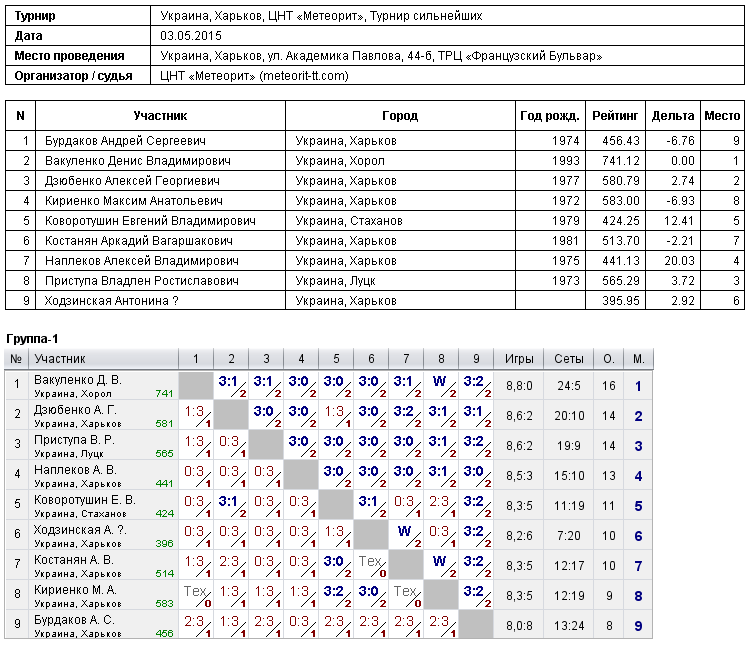Screen dimensions: 750x652
Task: Select the Наплеков Алексей Владимирович participant name
Action: tap(142, 261)
